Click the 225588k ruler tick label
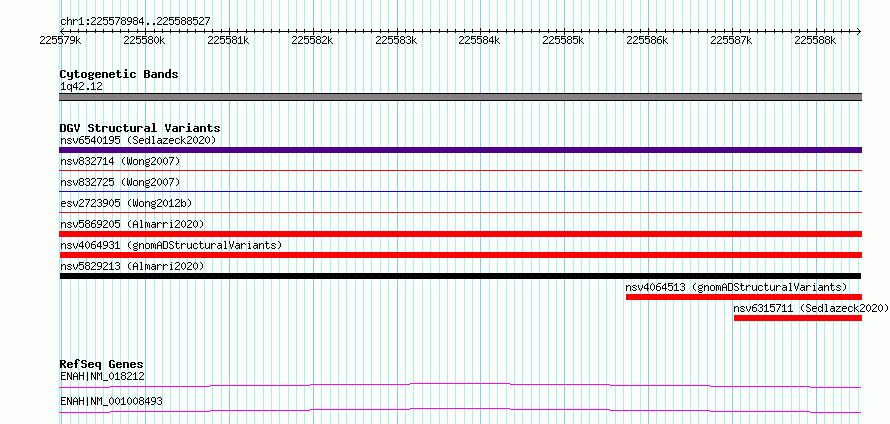The width and height of the screenshot is (890, 424). pyautogui.click(x=816, y=40)
